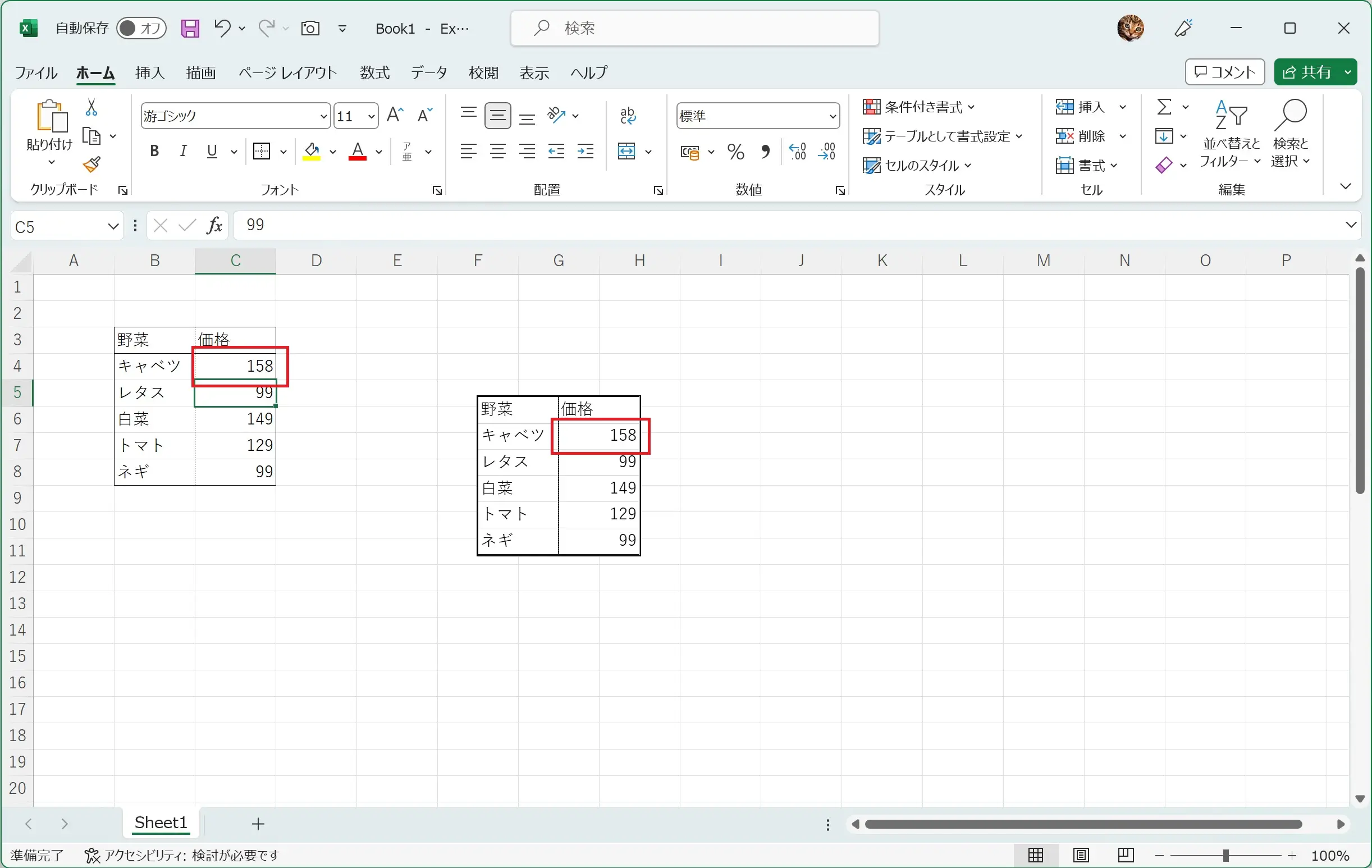Viewport: 1372px width, 868px height.
Task: Click the コメント button
Action: coord(1225,72)
